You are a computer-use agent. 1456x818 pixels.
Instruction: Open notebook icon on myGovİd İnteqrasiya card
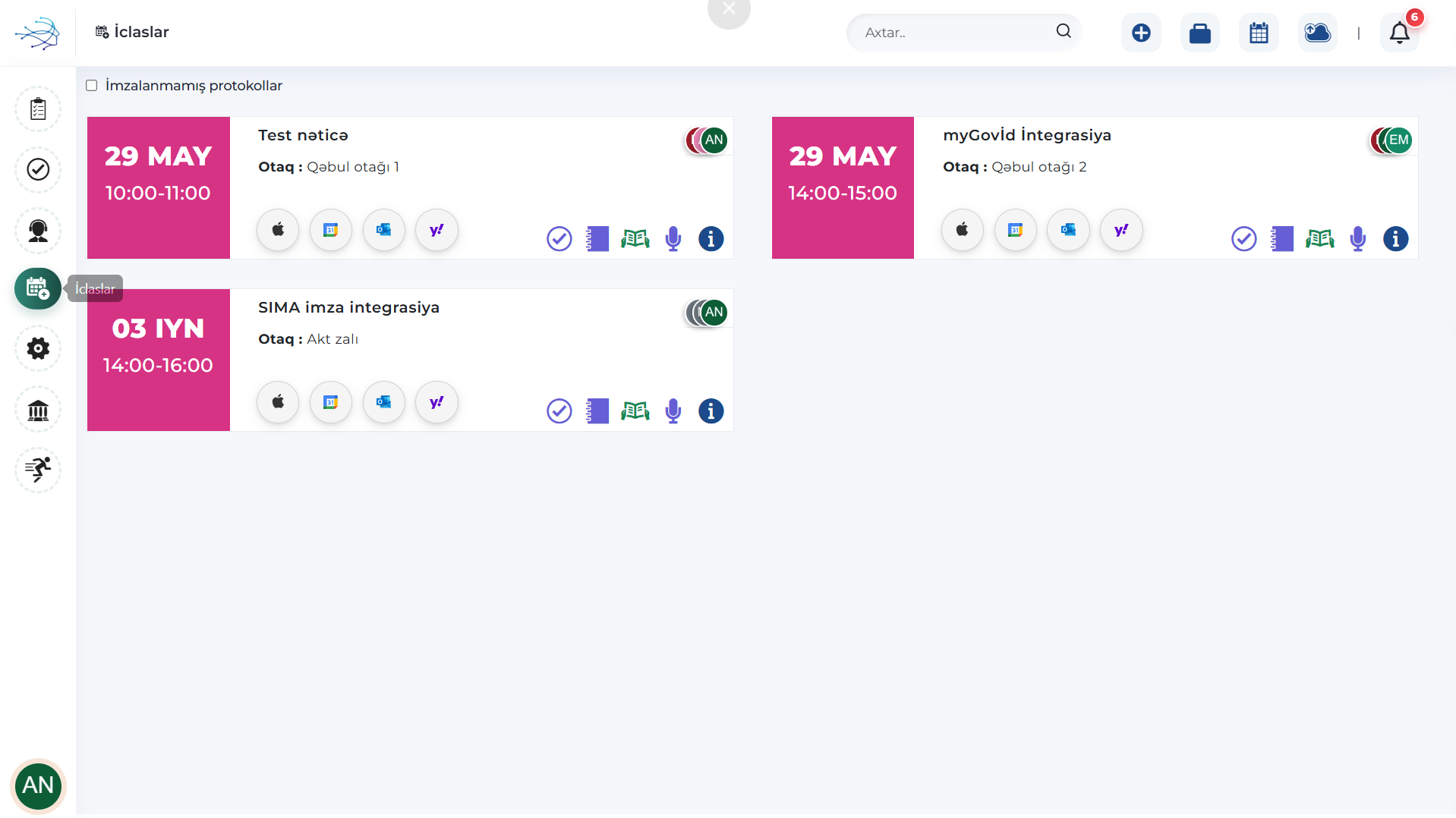click(x=1282, y=239)
